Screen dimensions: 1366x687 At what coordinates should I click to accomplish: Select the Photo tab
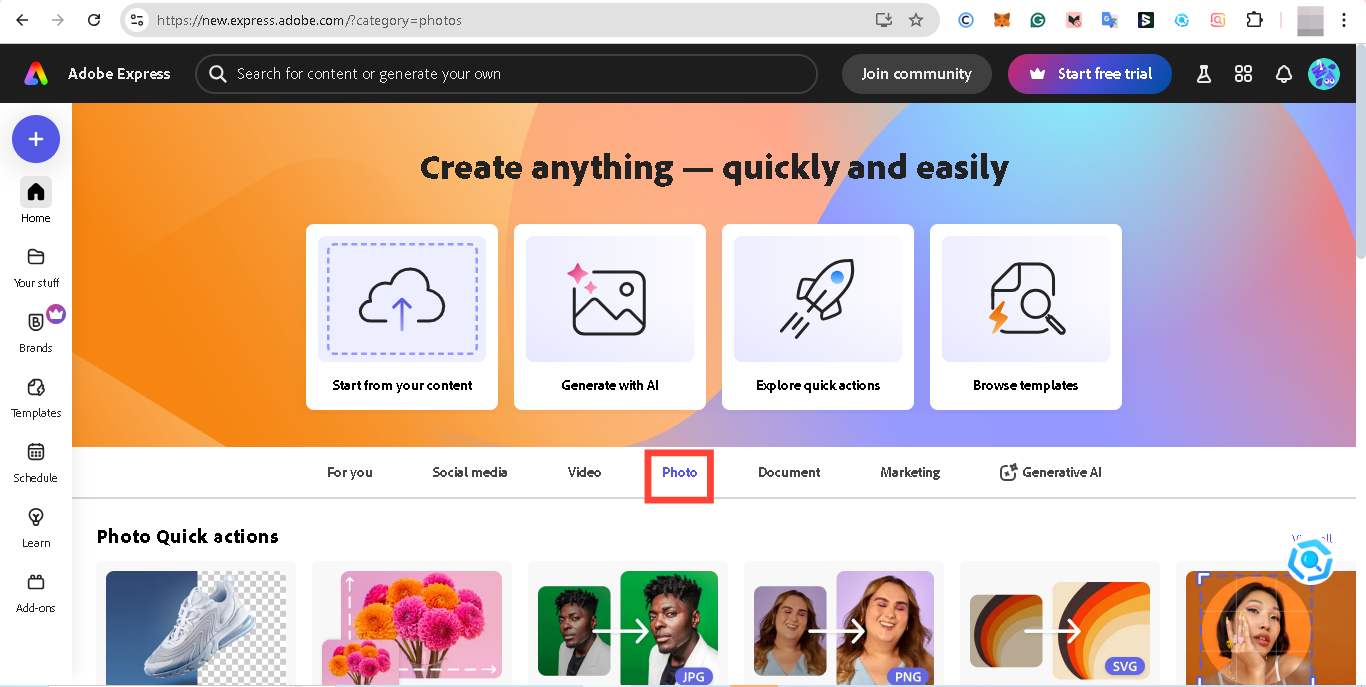click(x=679, y=472)
